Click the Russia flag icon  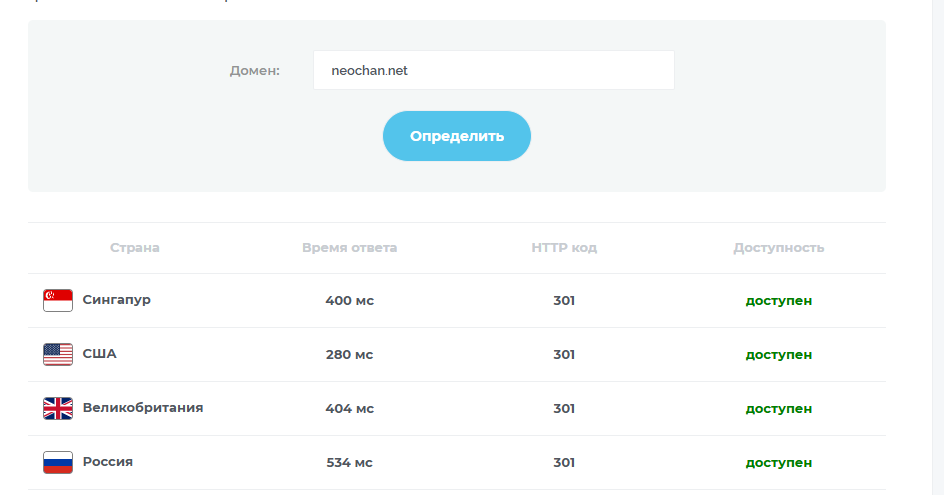point(57,462)
